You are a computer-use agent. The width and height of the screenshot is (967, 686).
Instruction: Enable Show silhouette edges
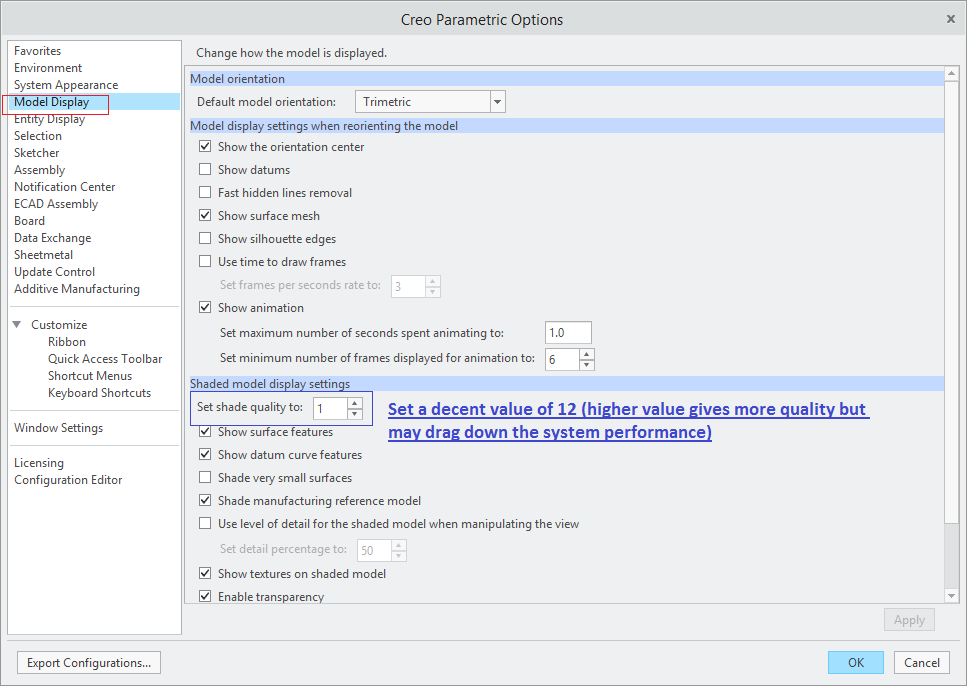[x=205, y=238]
